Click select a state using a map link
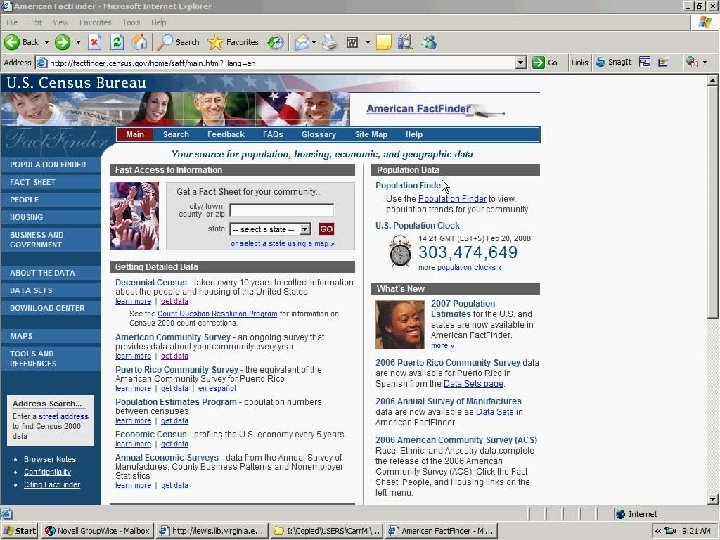This screenshot has height=540, width=720. (x=282, y=244)
